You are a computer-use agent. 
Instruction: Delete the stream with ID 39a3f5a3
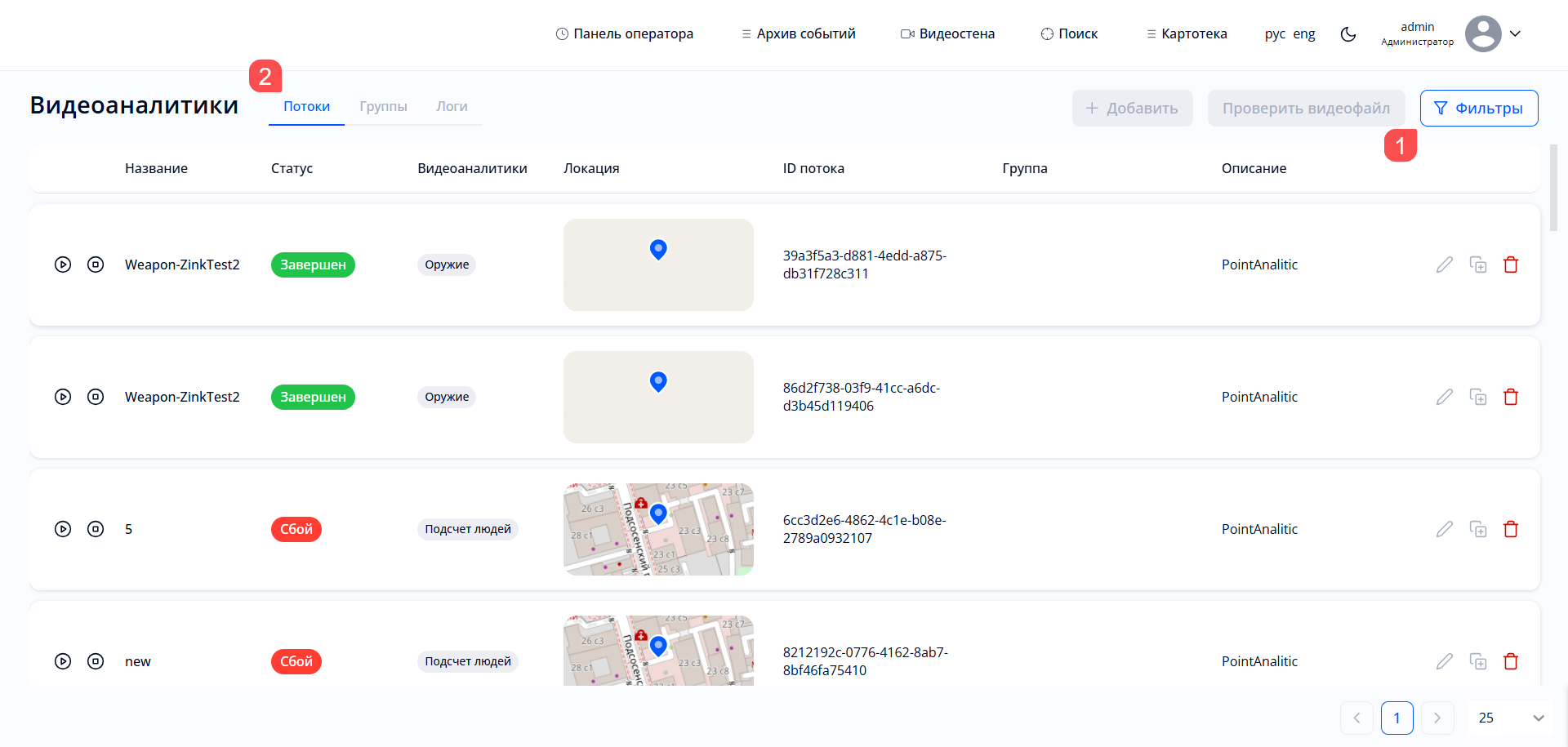[1511, 265]
